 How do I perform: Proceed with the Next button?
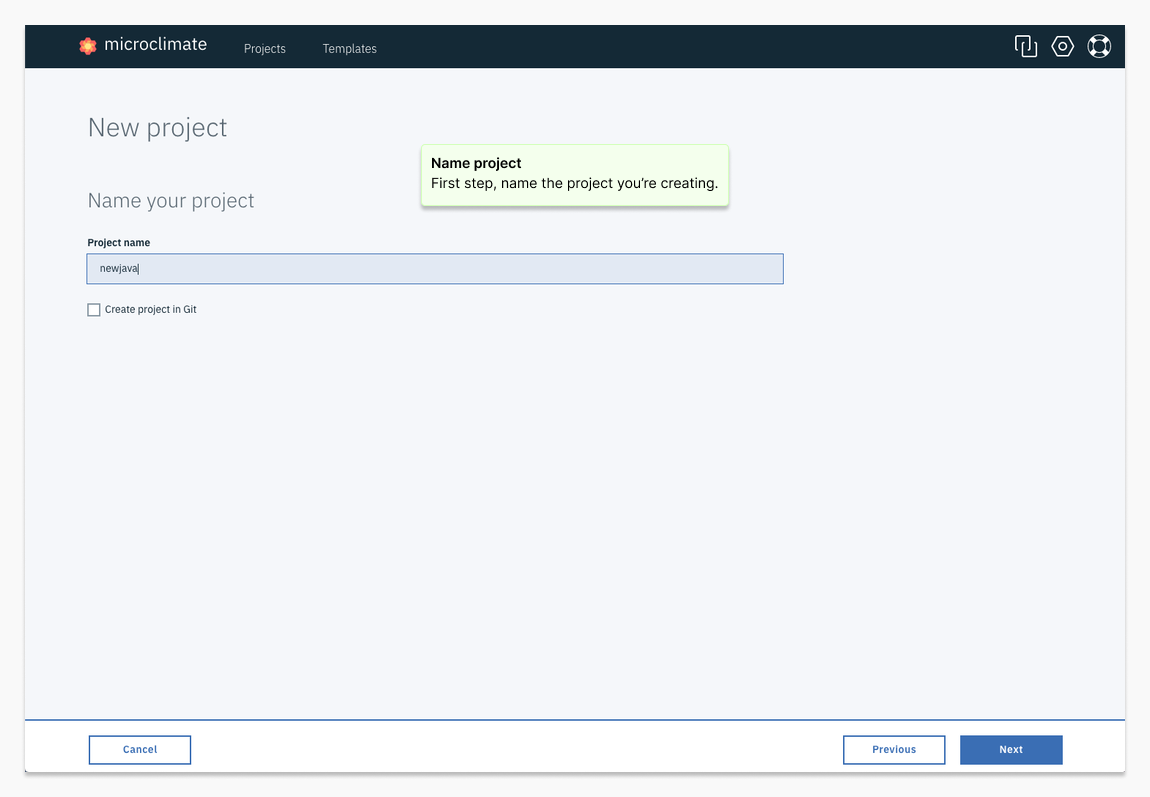click(1010, 750)
